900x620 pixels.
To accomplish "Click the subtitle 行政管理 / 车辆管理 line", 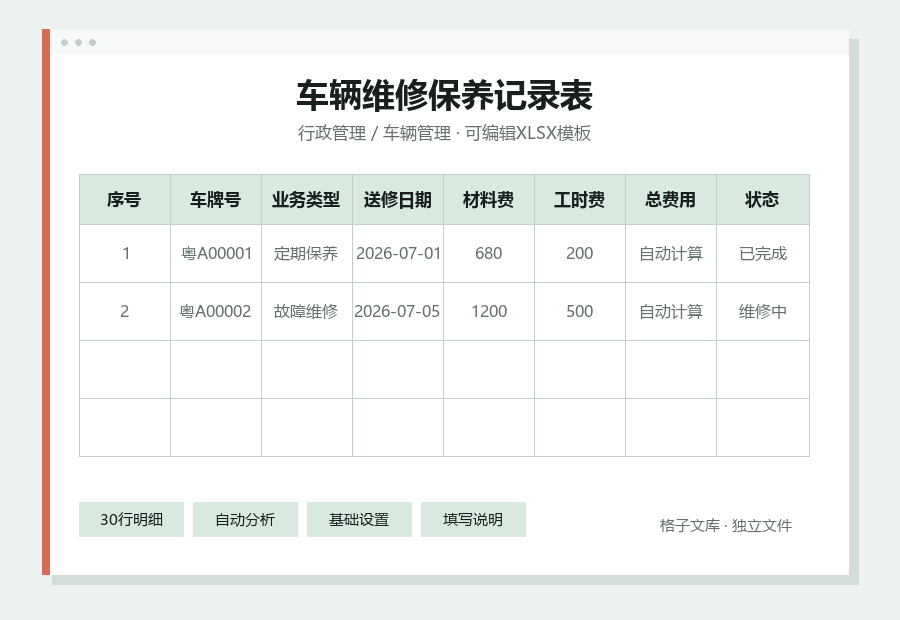I will (x=444, y=133).
